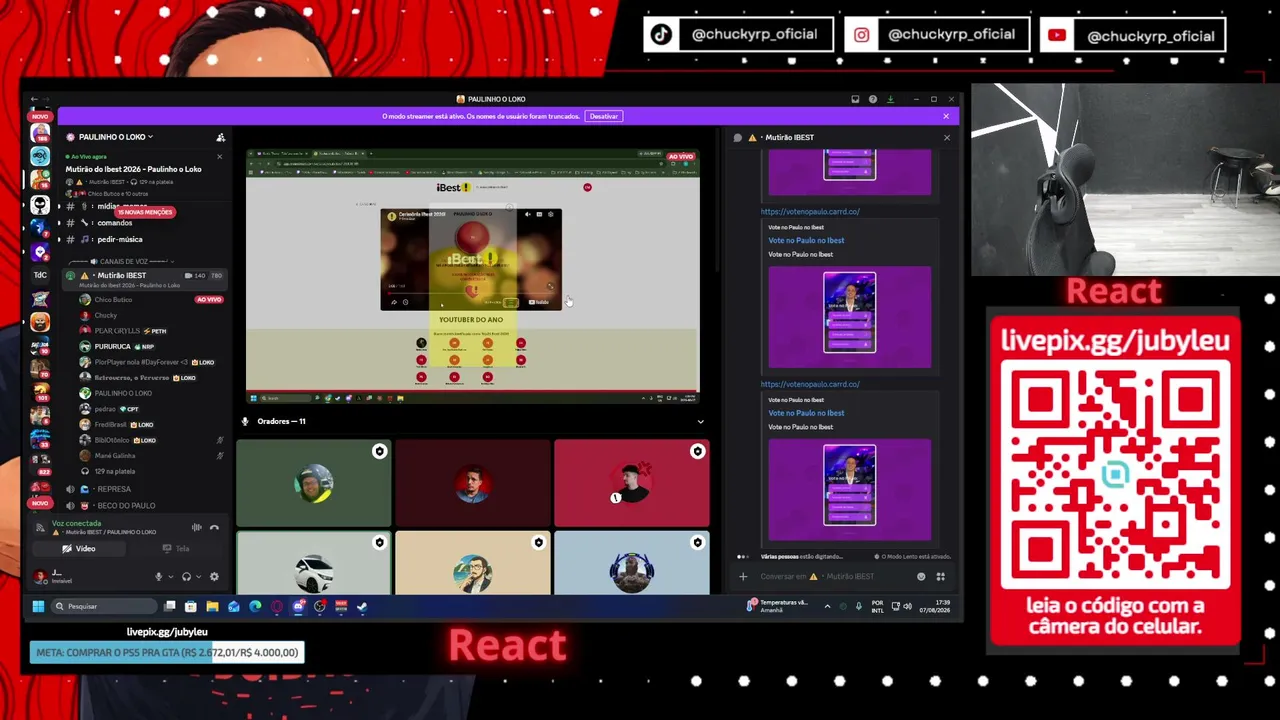Open the invite people icon
The image size is (1280, 720).
(220, 137)
